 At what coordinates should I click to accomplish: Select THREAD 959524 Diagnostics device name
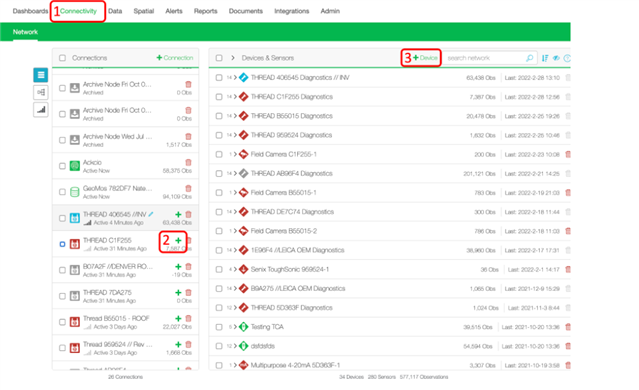tap(291, 135)
